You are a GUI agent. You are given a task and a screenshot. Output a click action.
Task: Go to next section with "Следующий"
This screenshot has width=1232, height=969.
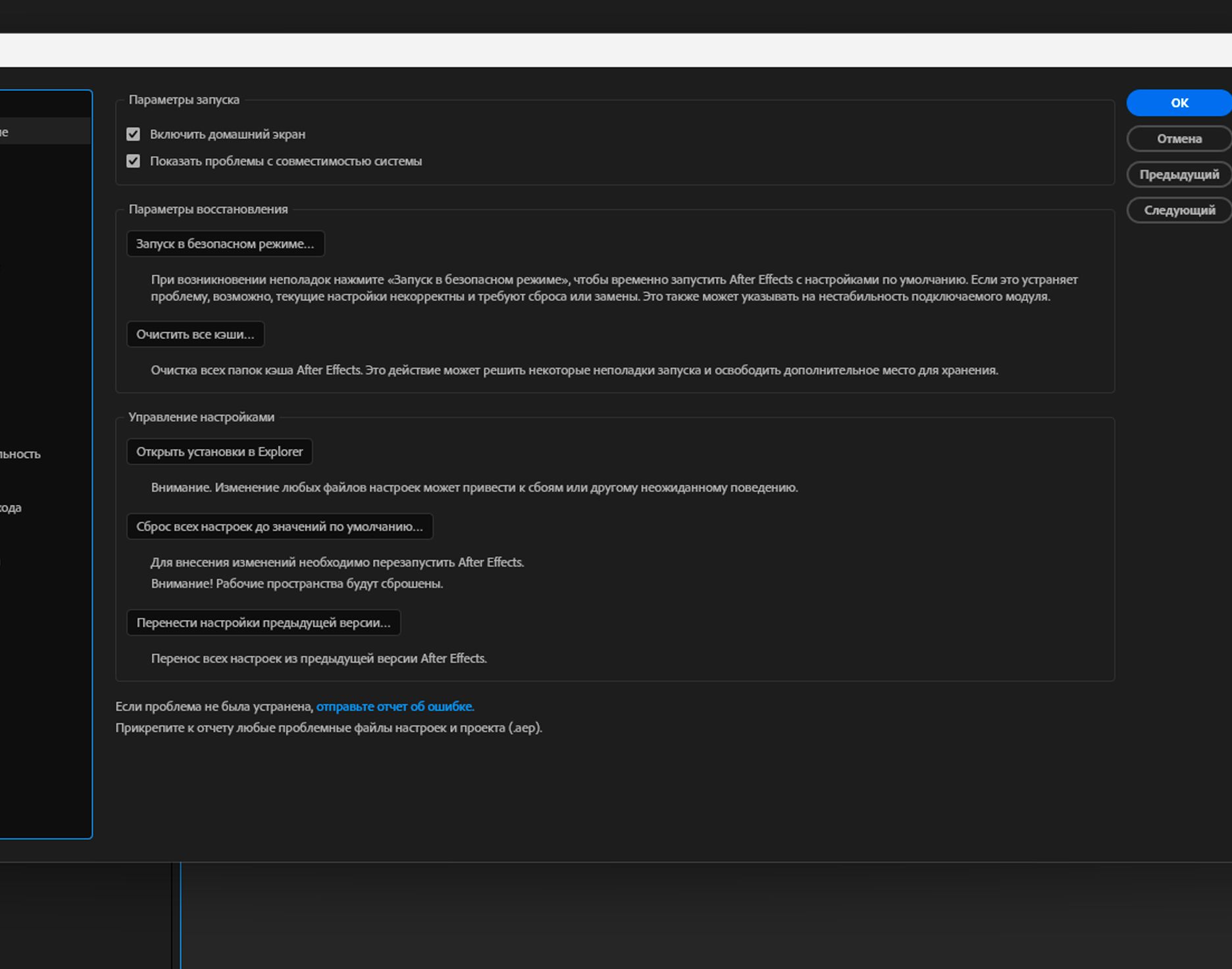coord(1179,210)
